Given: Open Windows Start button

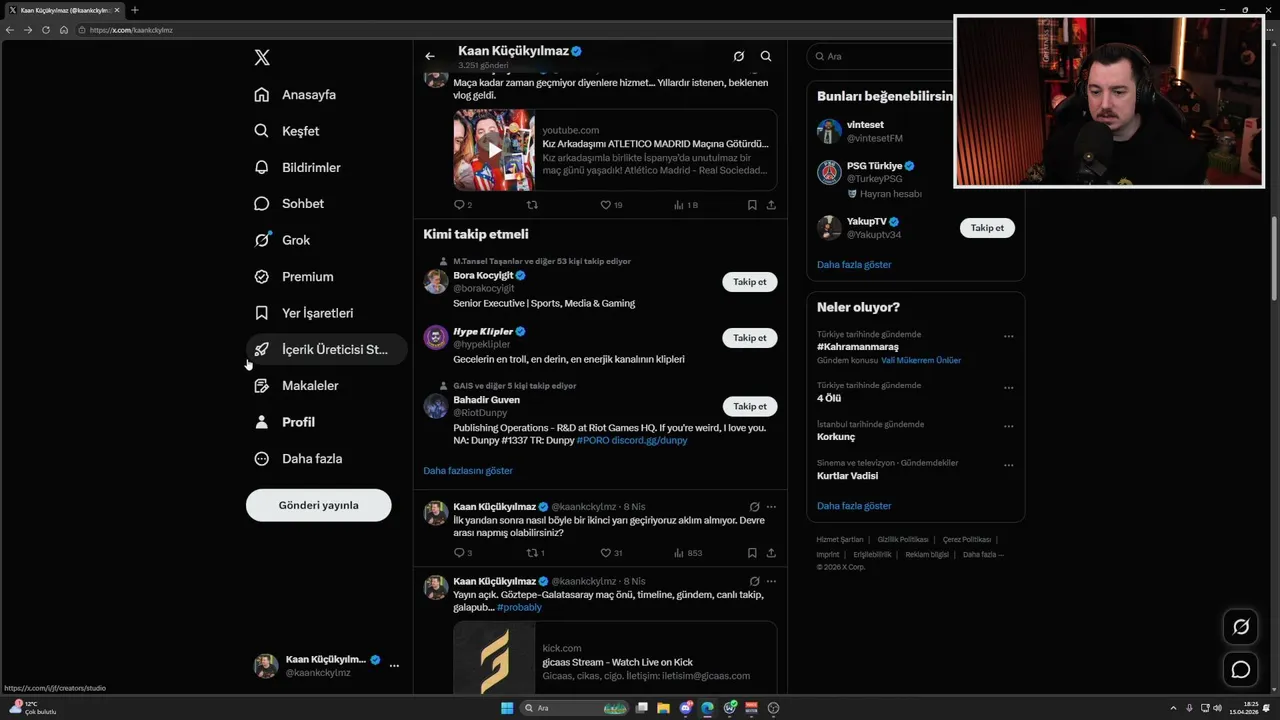Looking at the screenshot, I should [x=507, y=708].
